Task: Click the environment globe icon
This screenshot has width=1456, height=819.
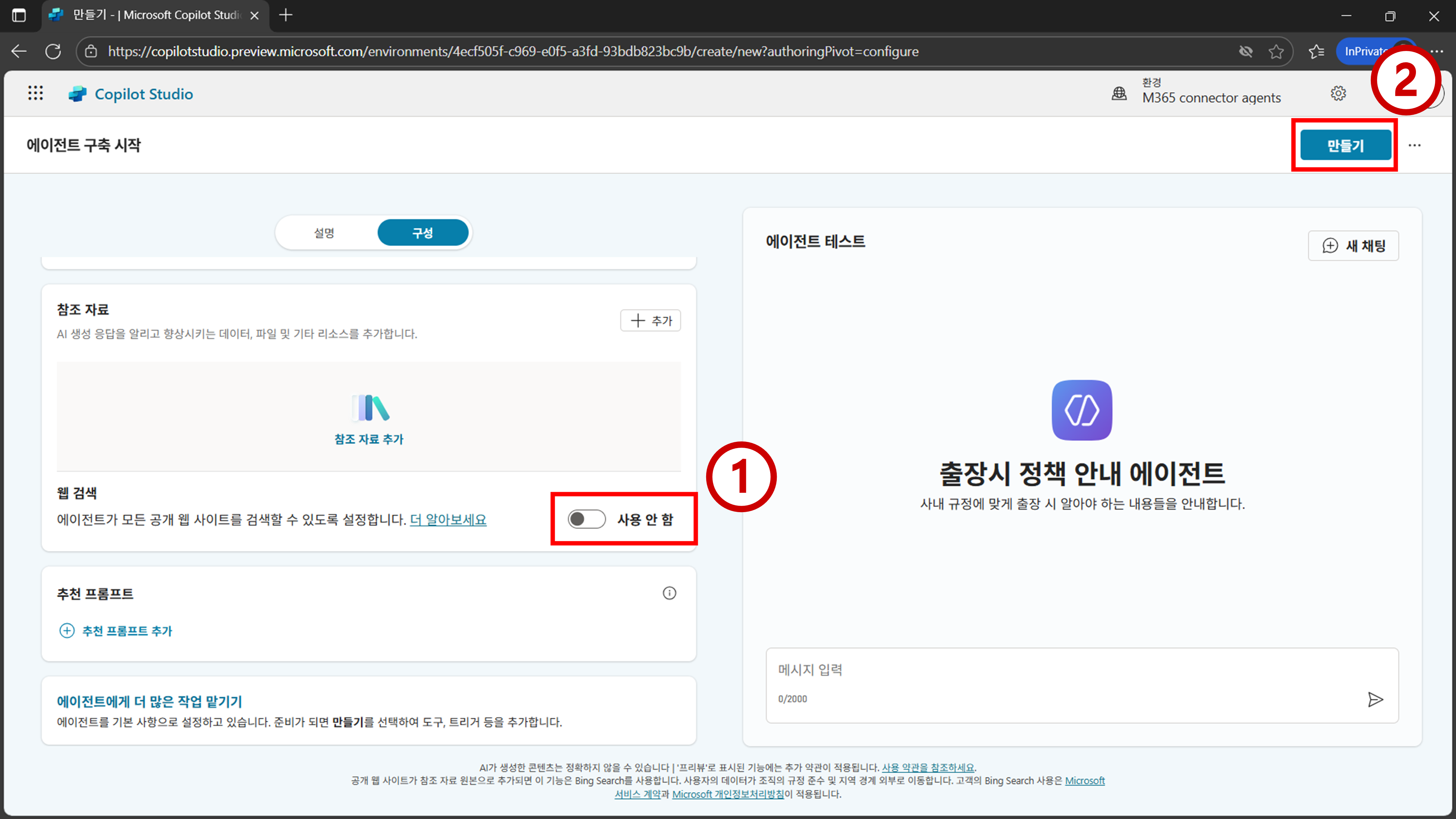Action: (x=1119, y=93)
